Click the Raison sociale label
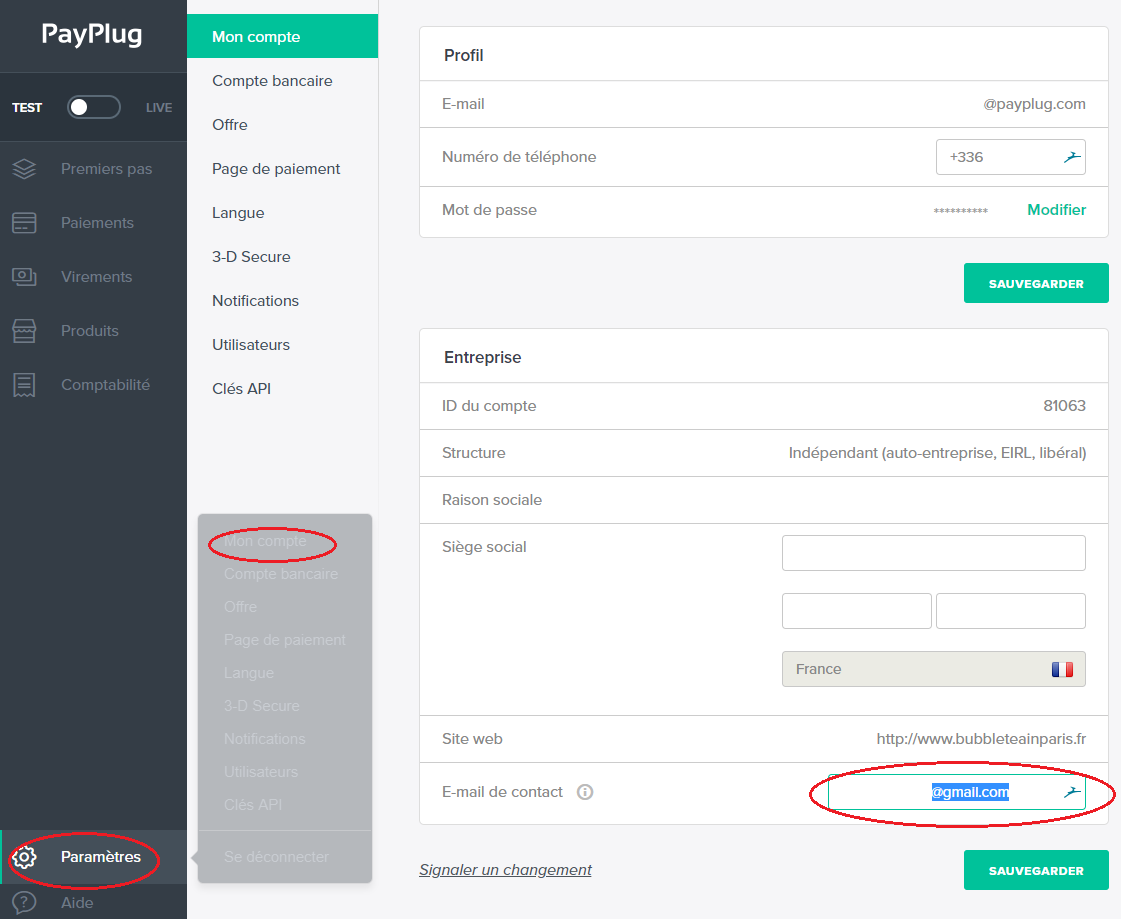Viewport: 1121px width, 919px height. [x=492, y=500]
